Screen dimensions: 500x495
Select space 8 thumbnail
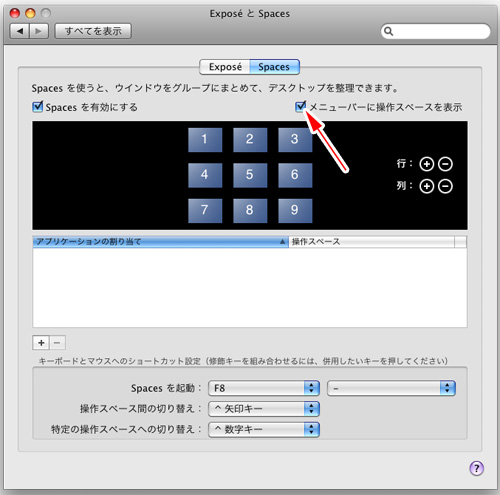250,211
